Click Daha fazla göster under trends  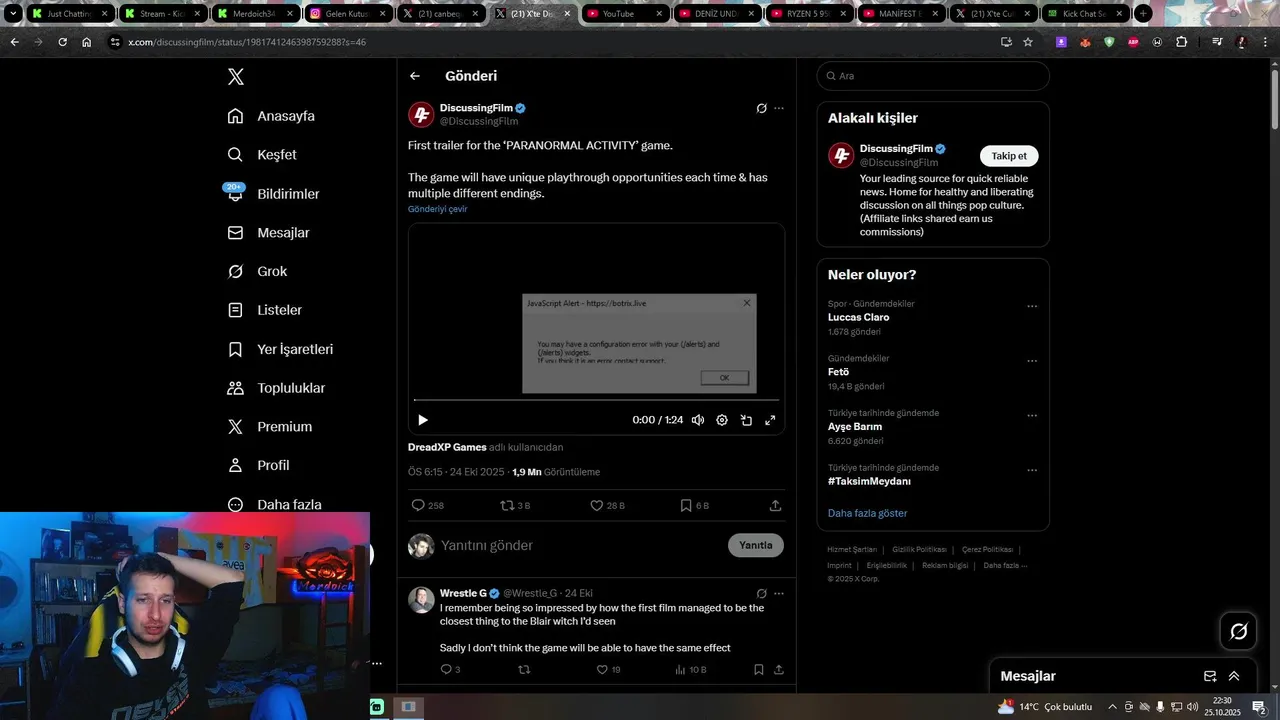pyautogui.click(x=867, y=513)
